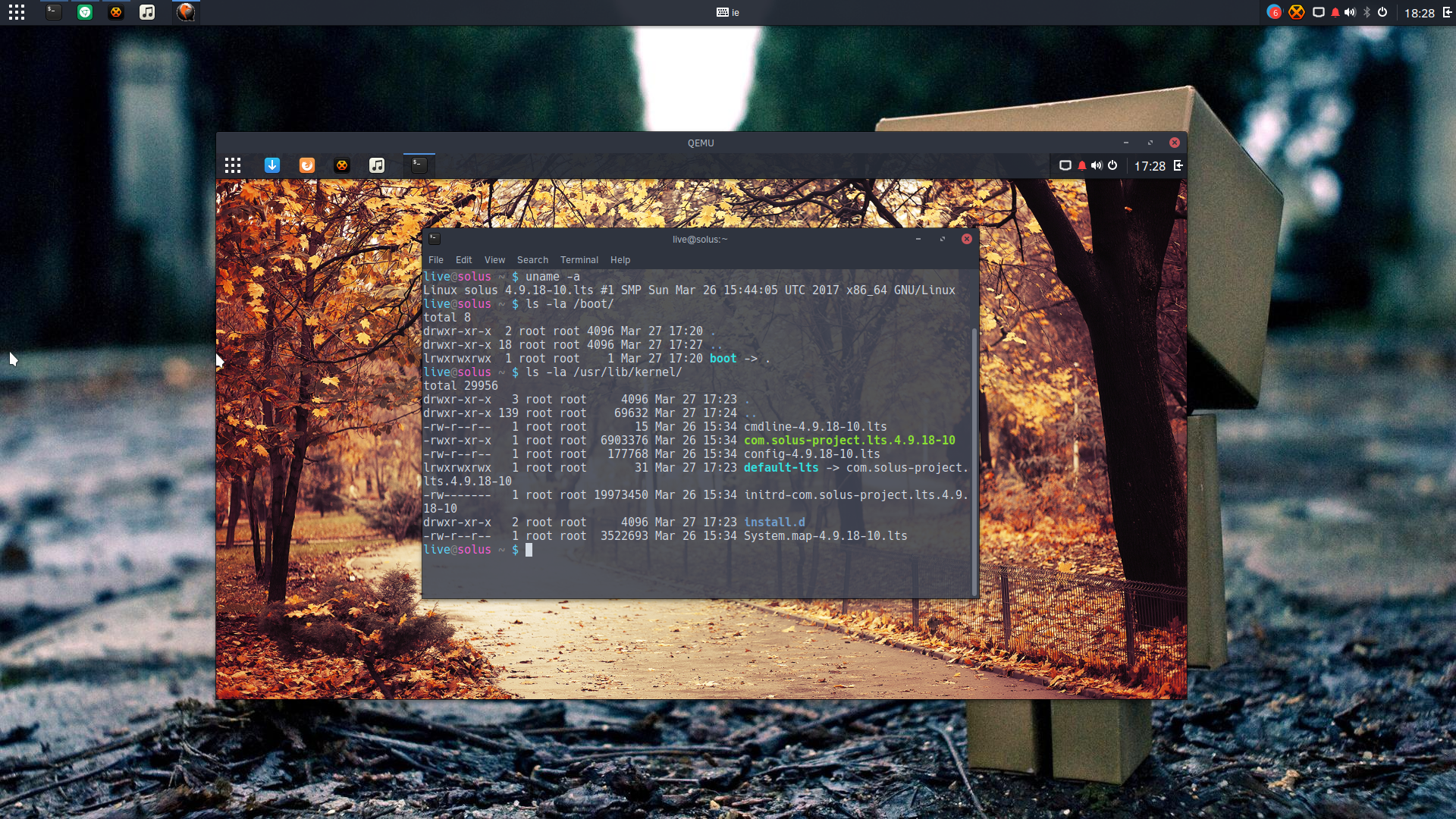Screen dimensions: 1456x819
Task: Open the guest Raven sidebar toggle icon
Action: 1178,165
